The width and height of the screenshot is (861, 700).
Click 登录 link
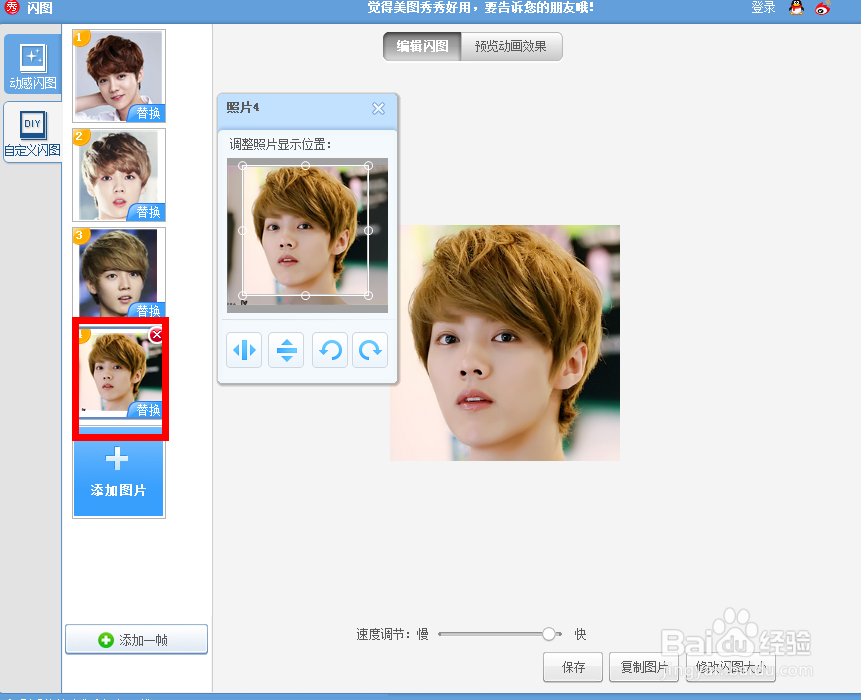[x=763, y=8]
